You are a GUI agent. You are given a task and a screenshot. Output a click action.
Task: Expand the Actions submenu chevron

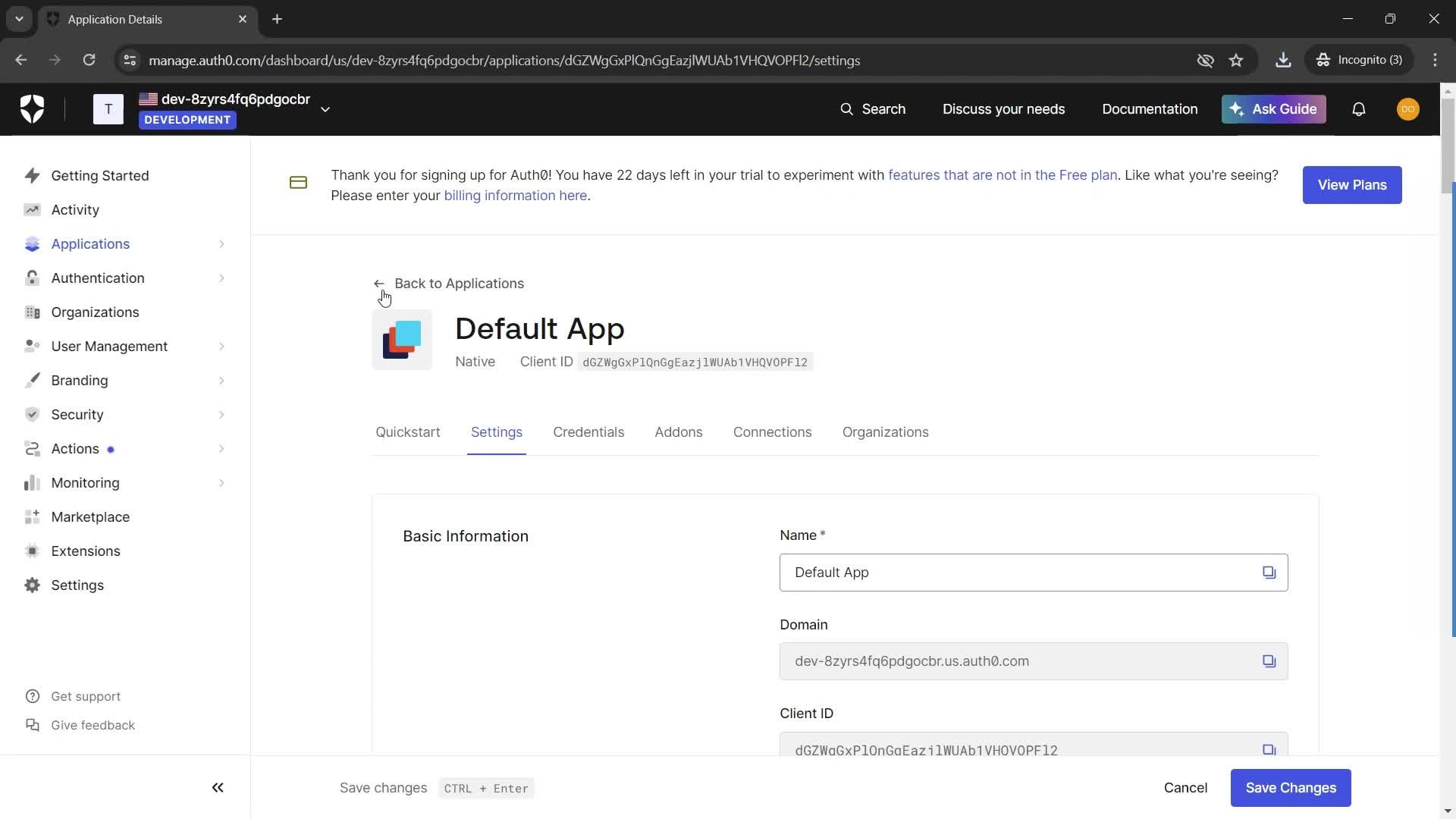[221, 449]
